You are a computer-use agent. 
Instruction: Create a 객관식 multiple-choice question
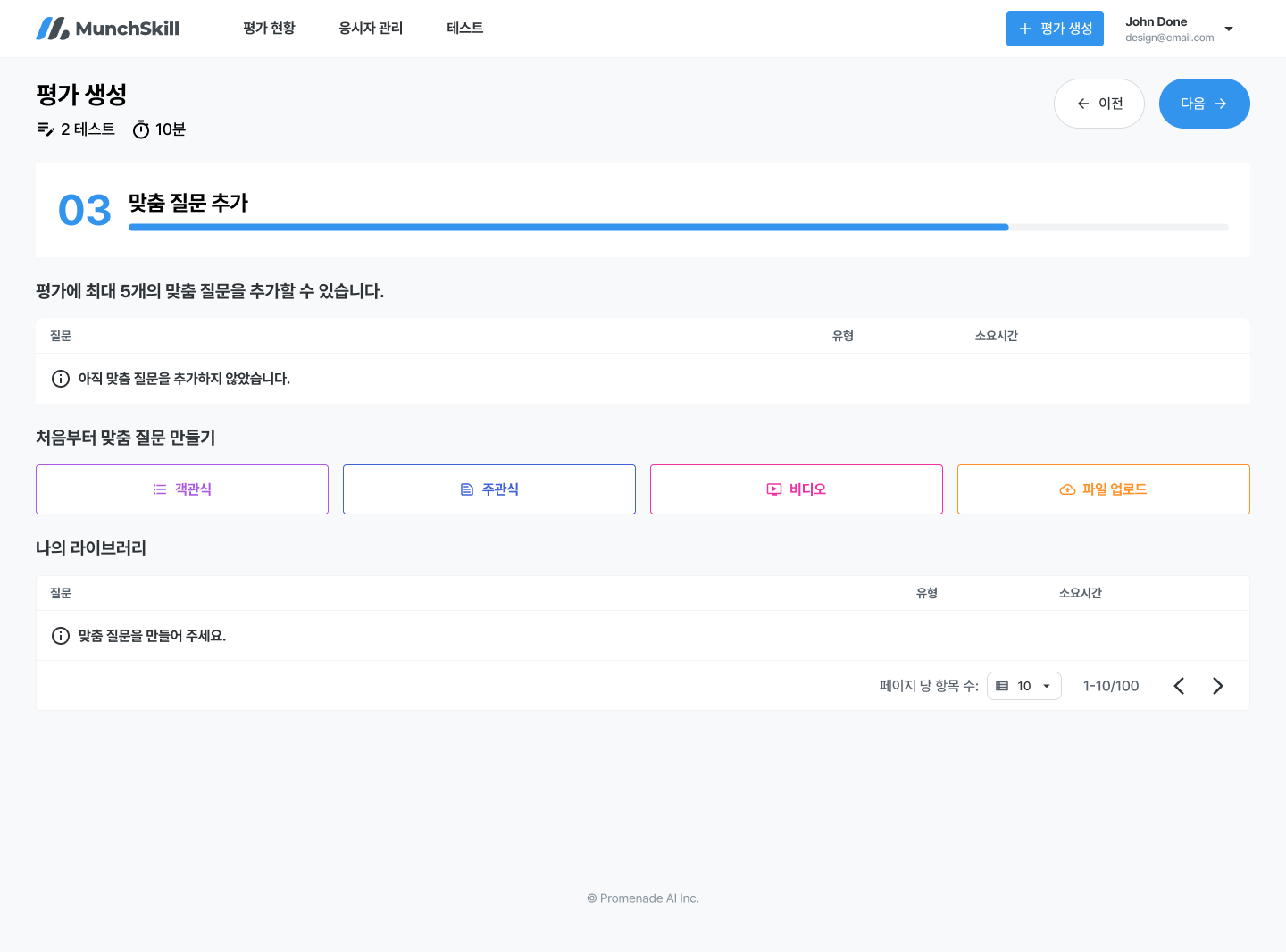point(182,489)
